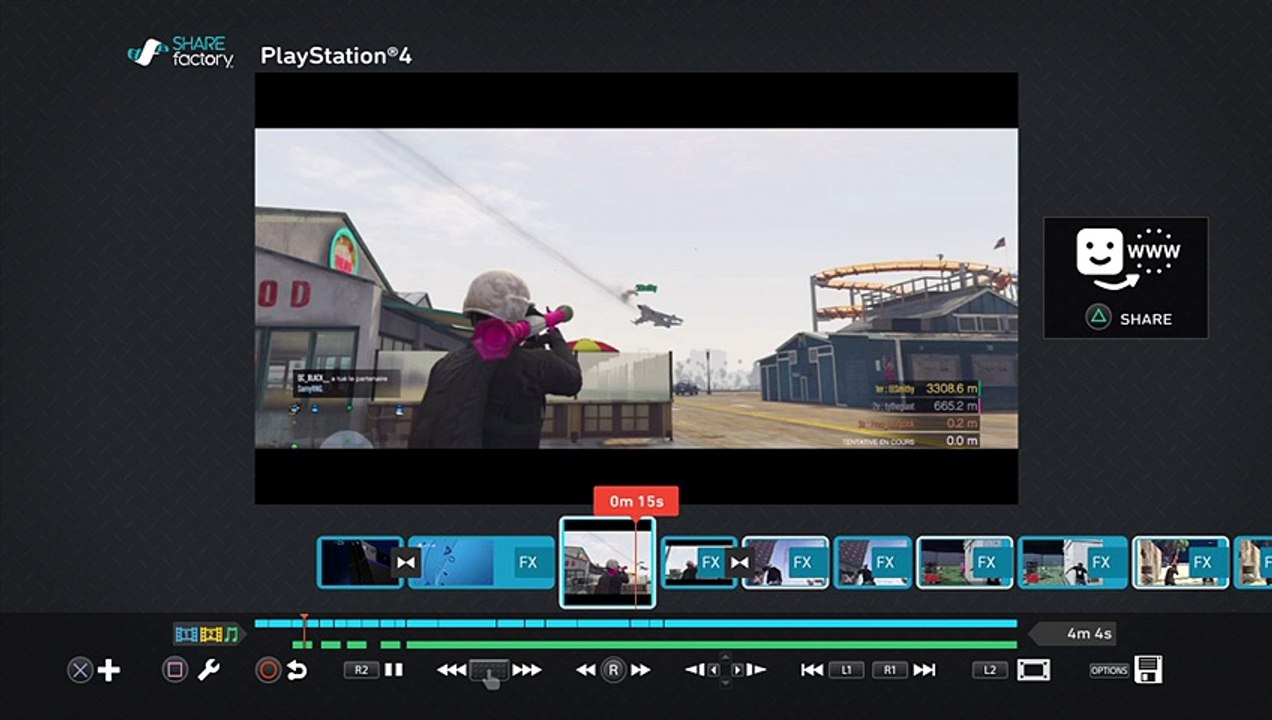Click the undo arrow icon
The width and height of the screenshot is (1272, 720).
pyautogui.click(x=297, y=670)
